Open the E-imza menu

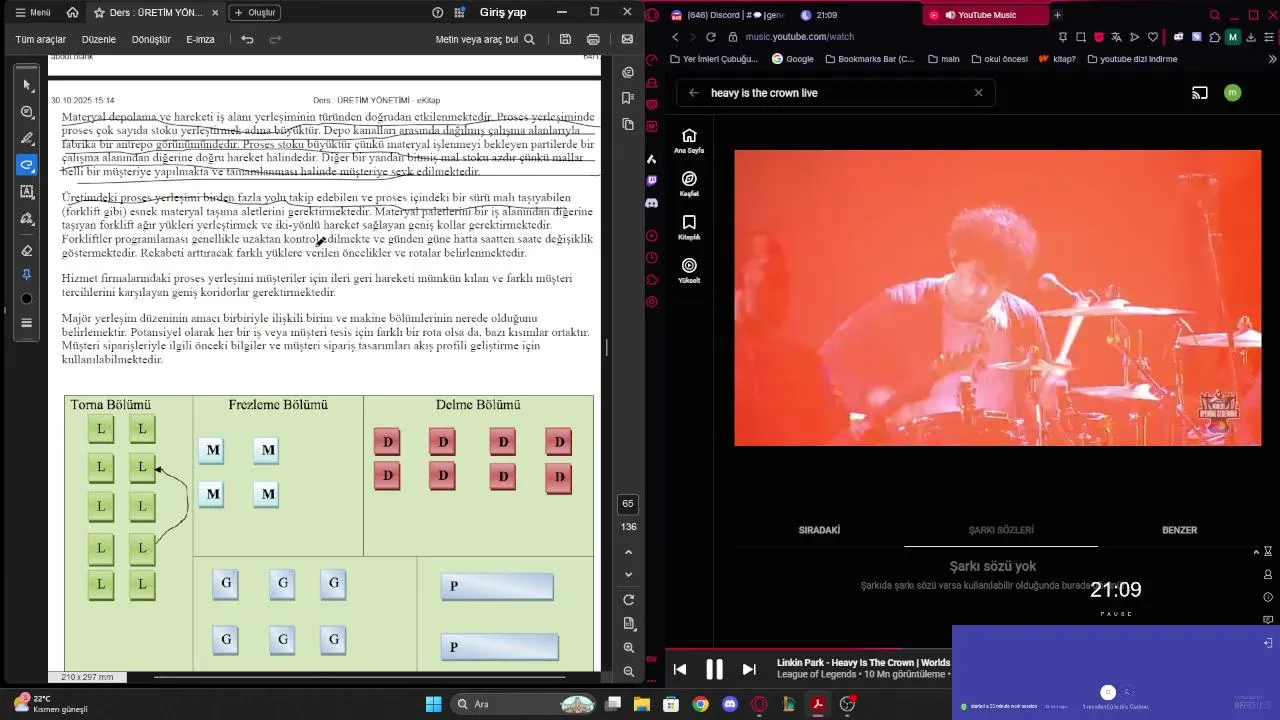pyautogui.click(x=200, y=39)
